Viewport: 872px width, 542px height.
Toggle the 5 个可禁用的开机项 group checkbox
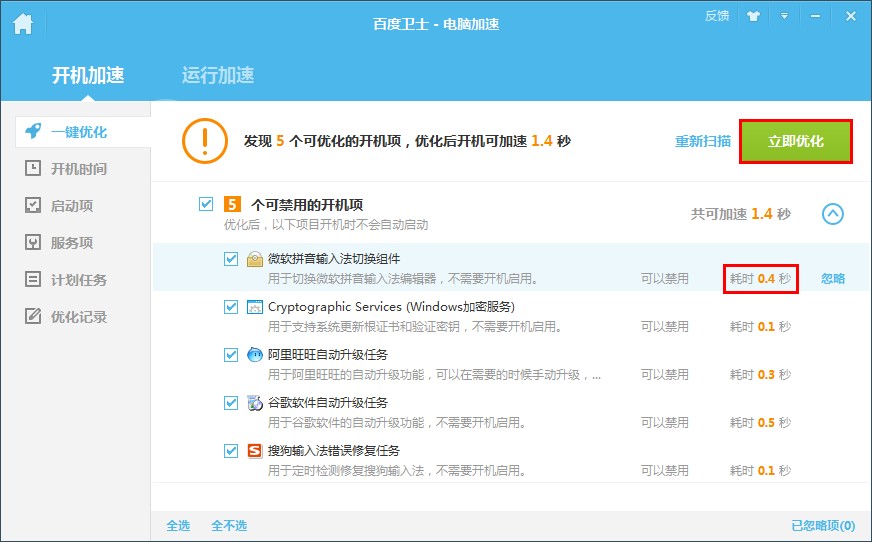206,204
